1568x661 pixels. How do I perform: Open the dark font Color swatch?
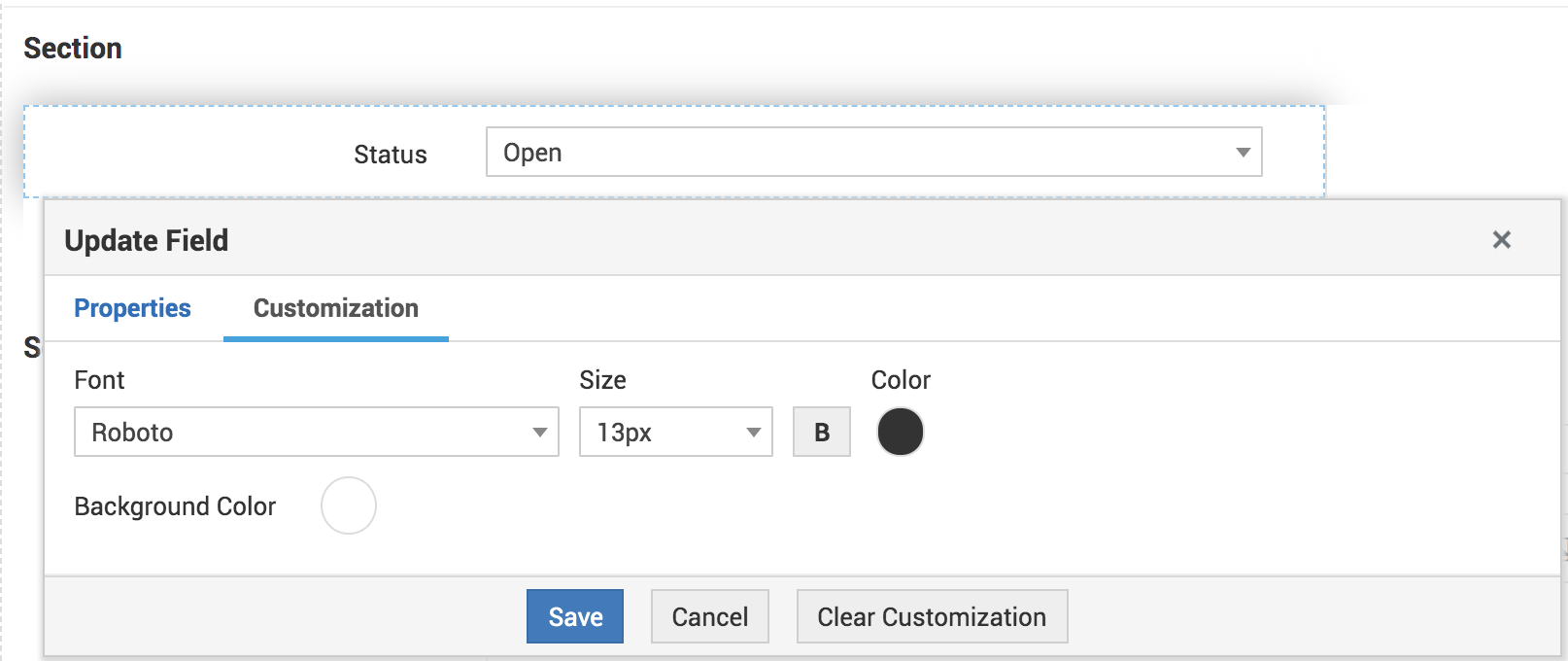pos(900,432)
